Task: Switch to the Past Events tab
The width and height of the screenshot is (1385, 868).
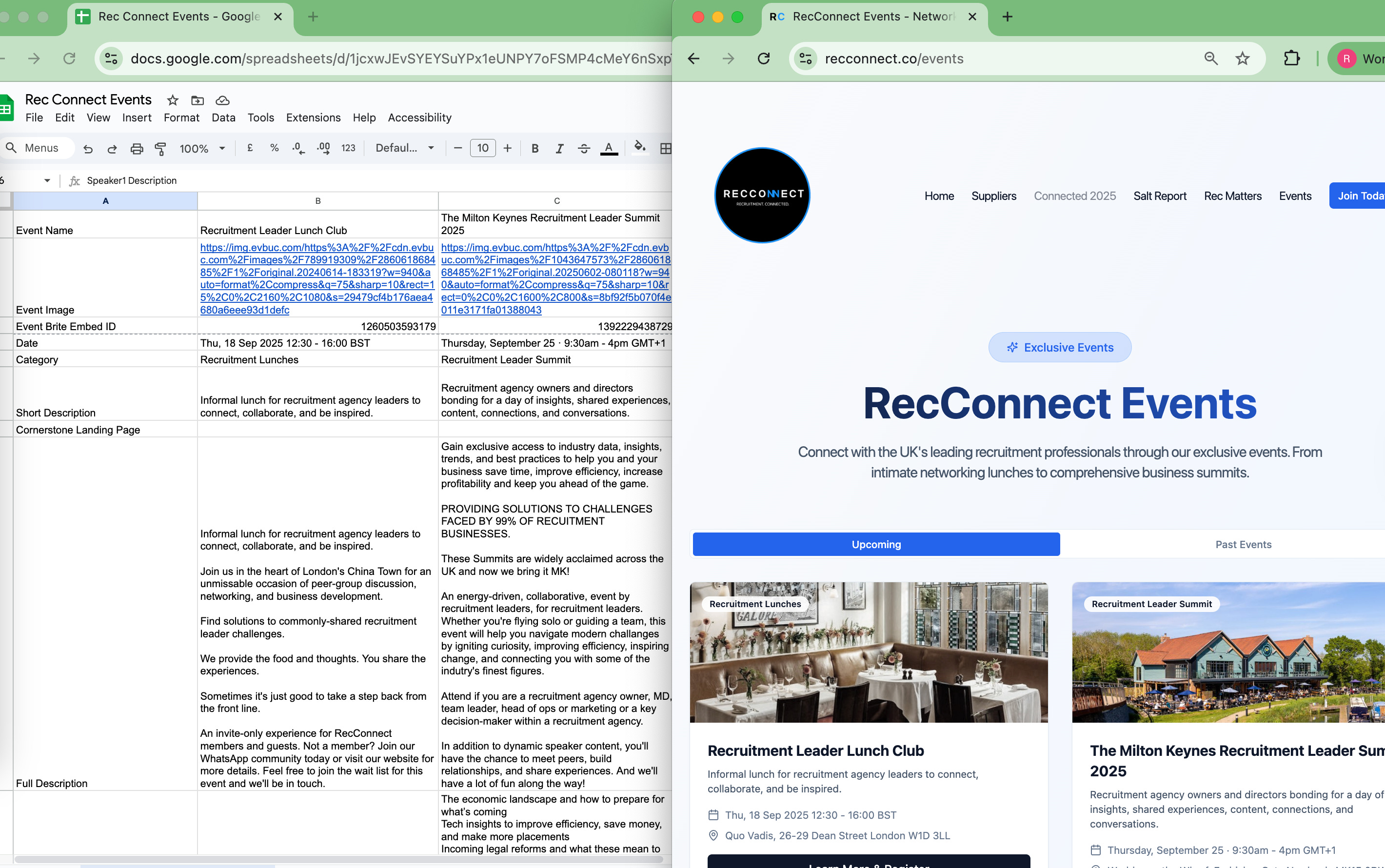Action: pyautogui.click(x=1243, y=544)
